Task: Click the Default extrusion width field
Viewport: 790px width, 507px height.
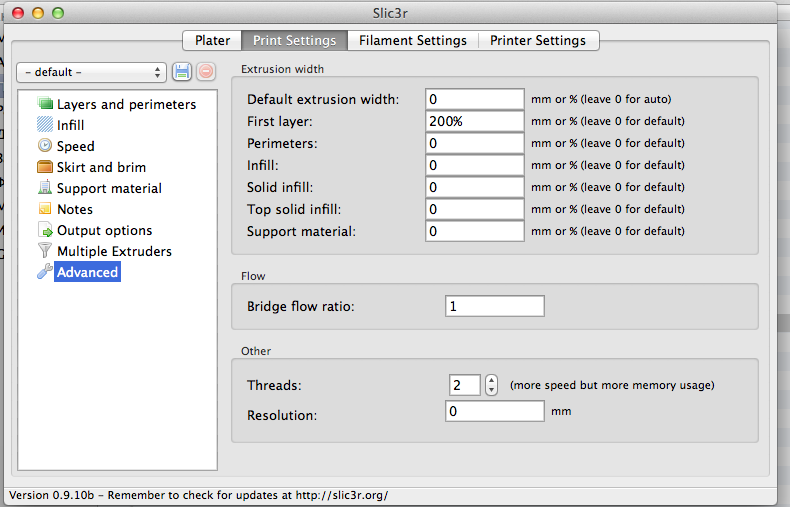Action: click(x=475, y=99)
